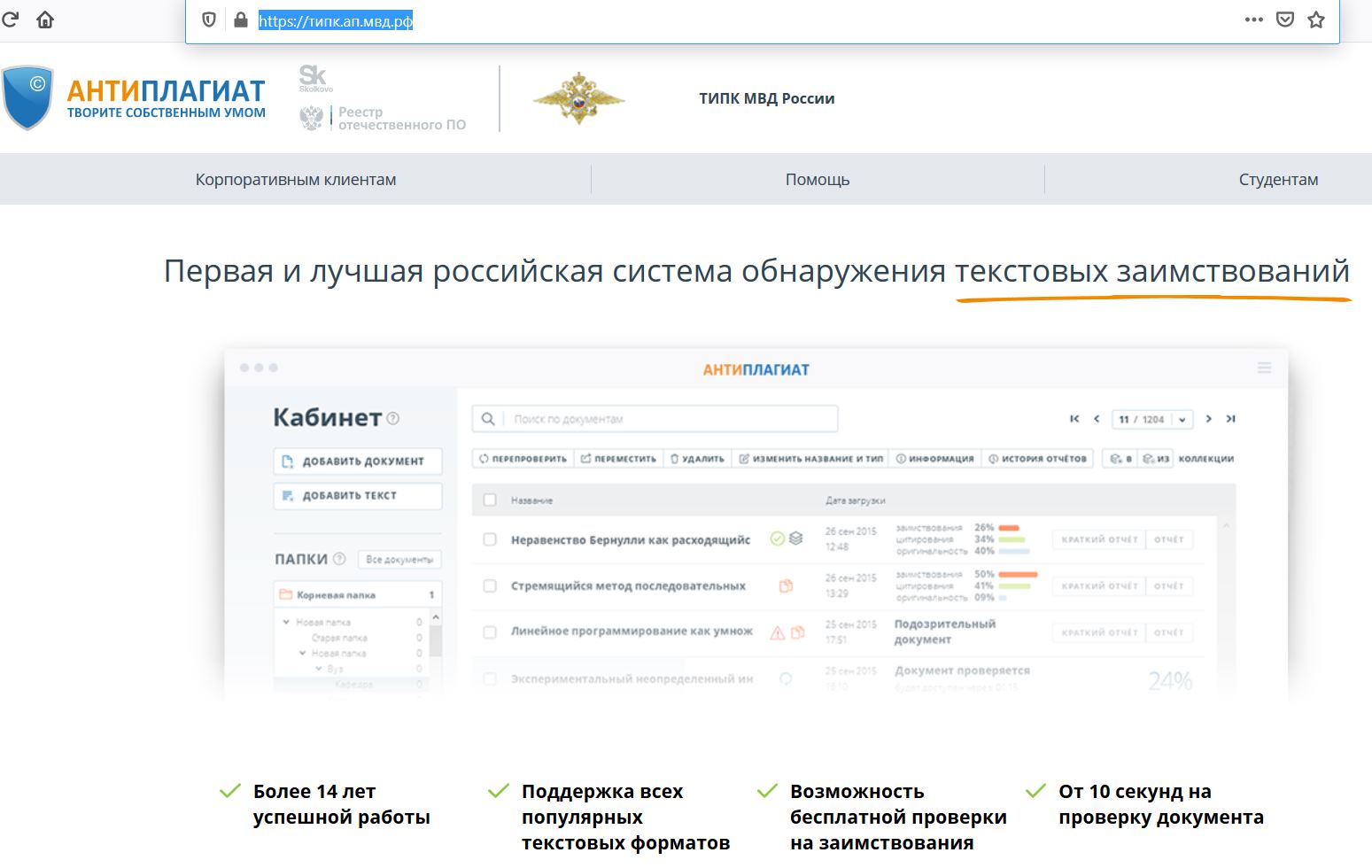Image resolution: width=1372 pixels, height=868 pixels.
Task: Click the folder tree scroll-up arrow
Action: point(435,616)
